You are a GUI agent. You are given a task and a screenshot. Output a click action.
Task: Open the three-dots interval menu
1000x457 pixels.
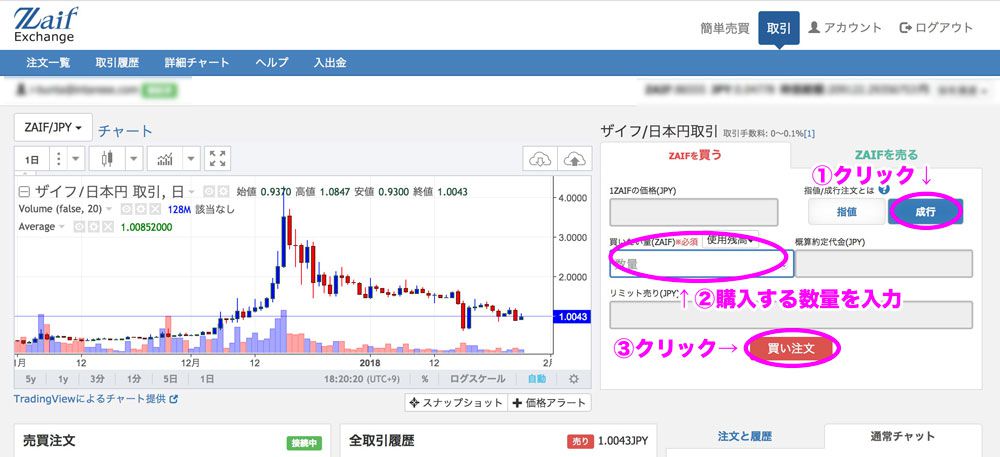click(x=59, y=159)
